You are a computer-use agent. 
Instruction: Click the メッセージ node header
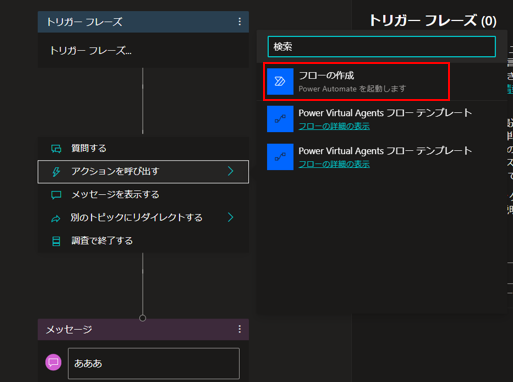click(143, 329)
